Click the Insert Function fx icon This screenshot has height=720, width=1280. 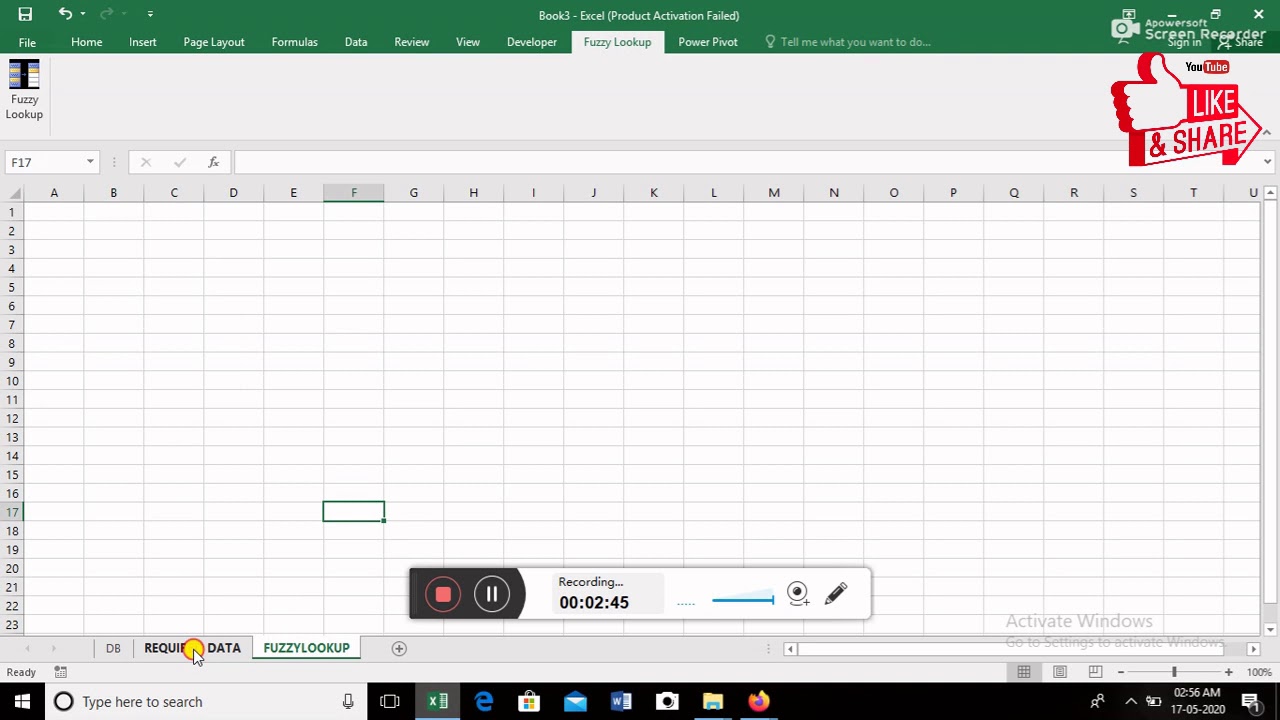[x=213, y=162]
